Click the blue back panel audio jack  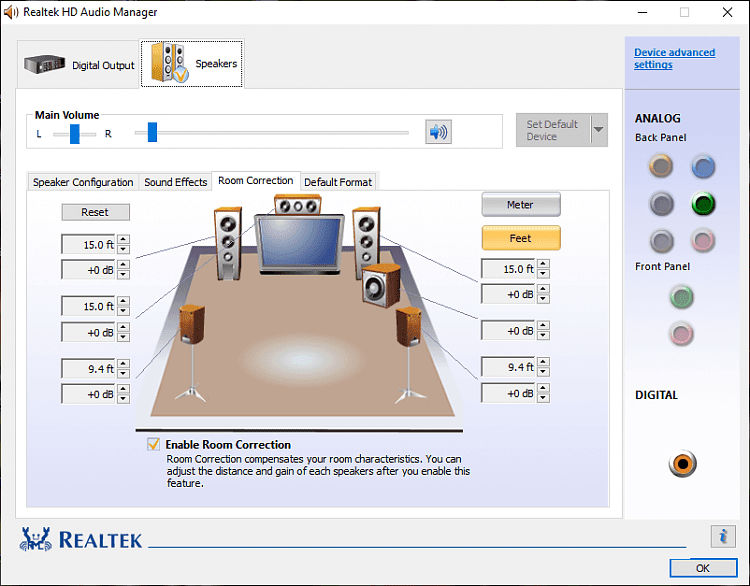[x=703, y=166]
